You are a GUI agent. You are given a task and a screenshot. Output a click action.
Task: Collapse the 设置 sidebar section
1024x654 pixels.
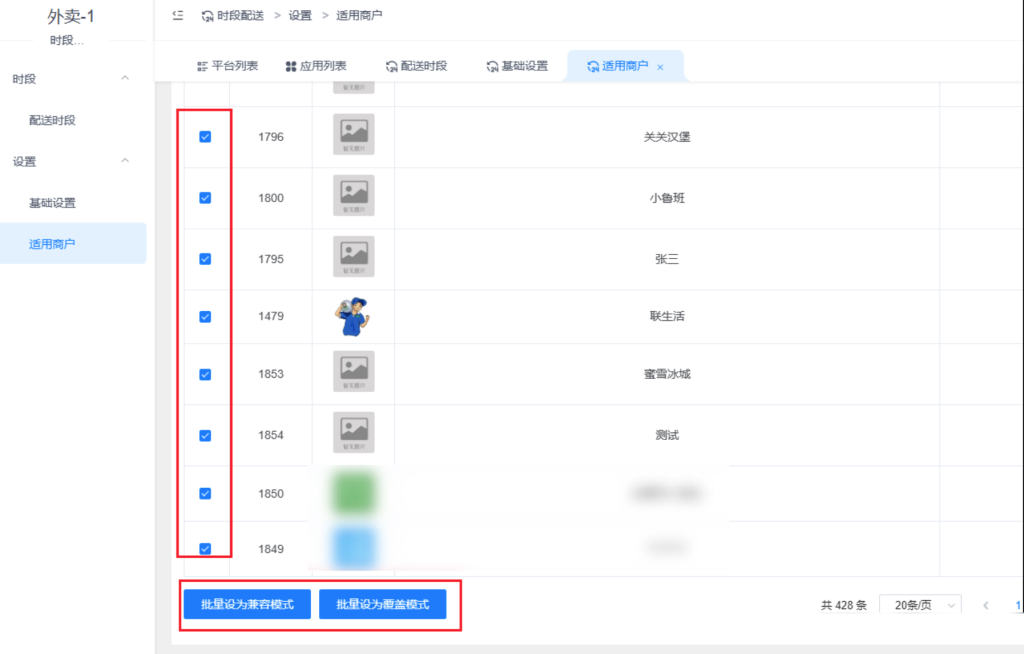pos(125,161)
